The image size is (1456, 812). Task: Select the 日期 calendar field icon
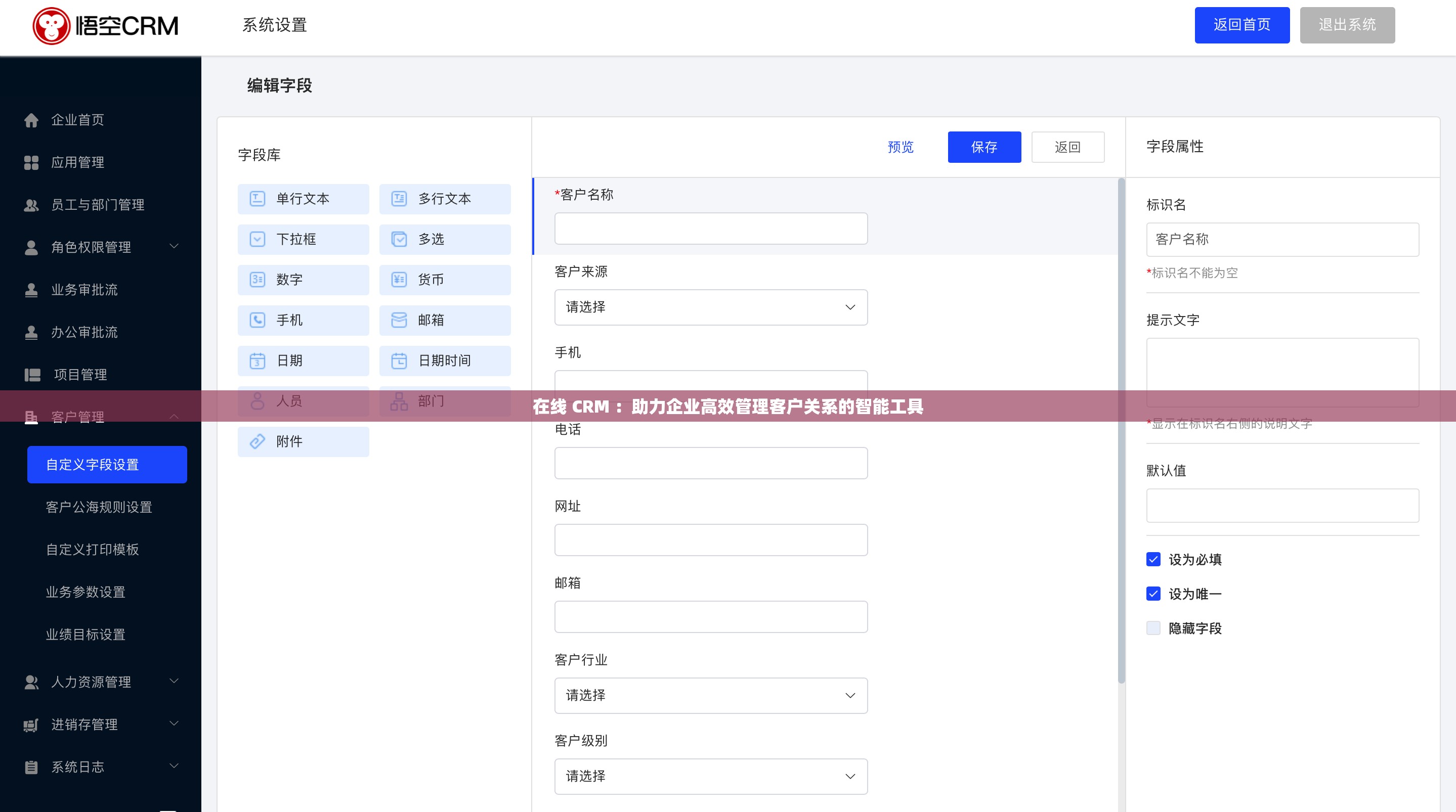point(257,360)
